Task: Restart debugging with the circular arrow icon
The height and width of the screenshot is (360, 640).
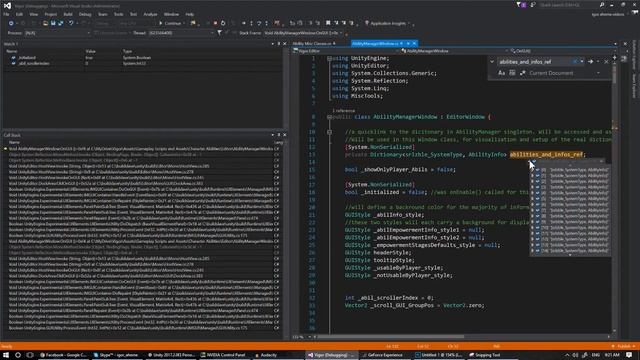Action: [223, 23]
